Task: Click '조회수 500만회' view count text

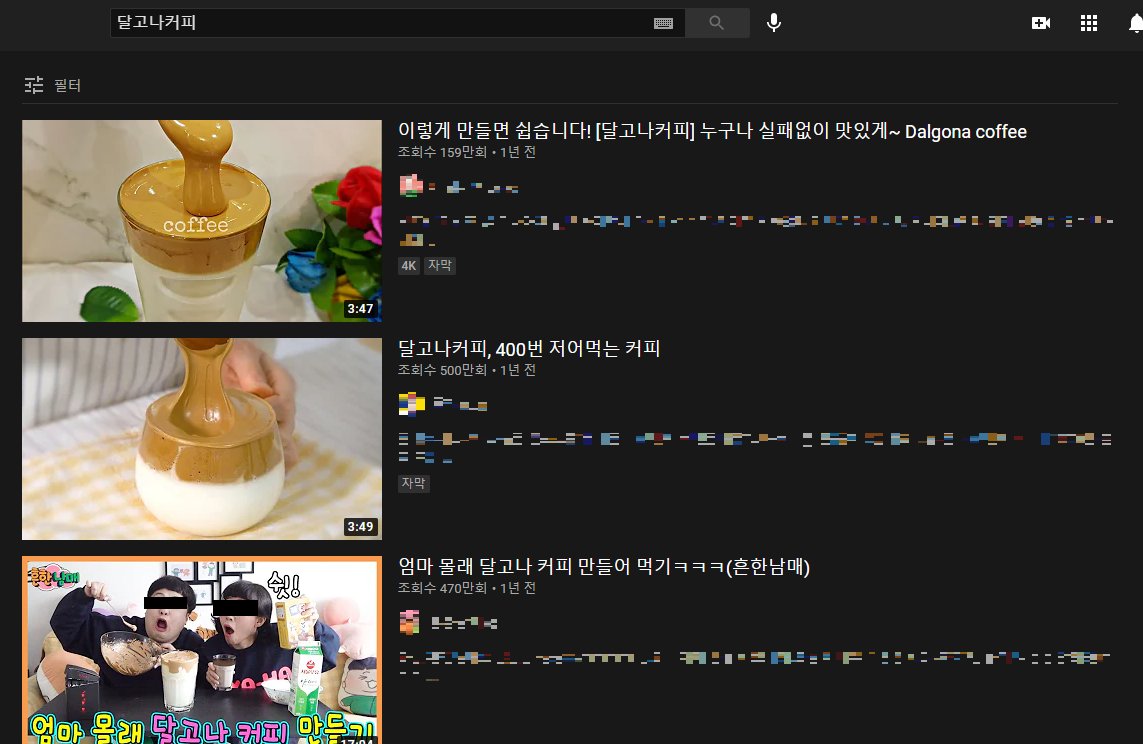Action: tap(442, 370)
